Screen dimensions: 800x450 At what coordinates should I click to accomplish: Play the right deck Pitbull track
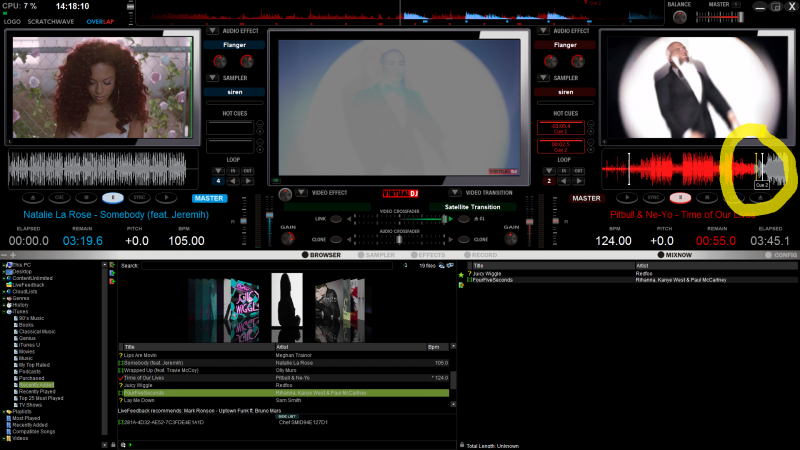click(627, 197)
